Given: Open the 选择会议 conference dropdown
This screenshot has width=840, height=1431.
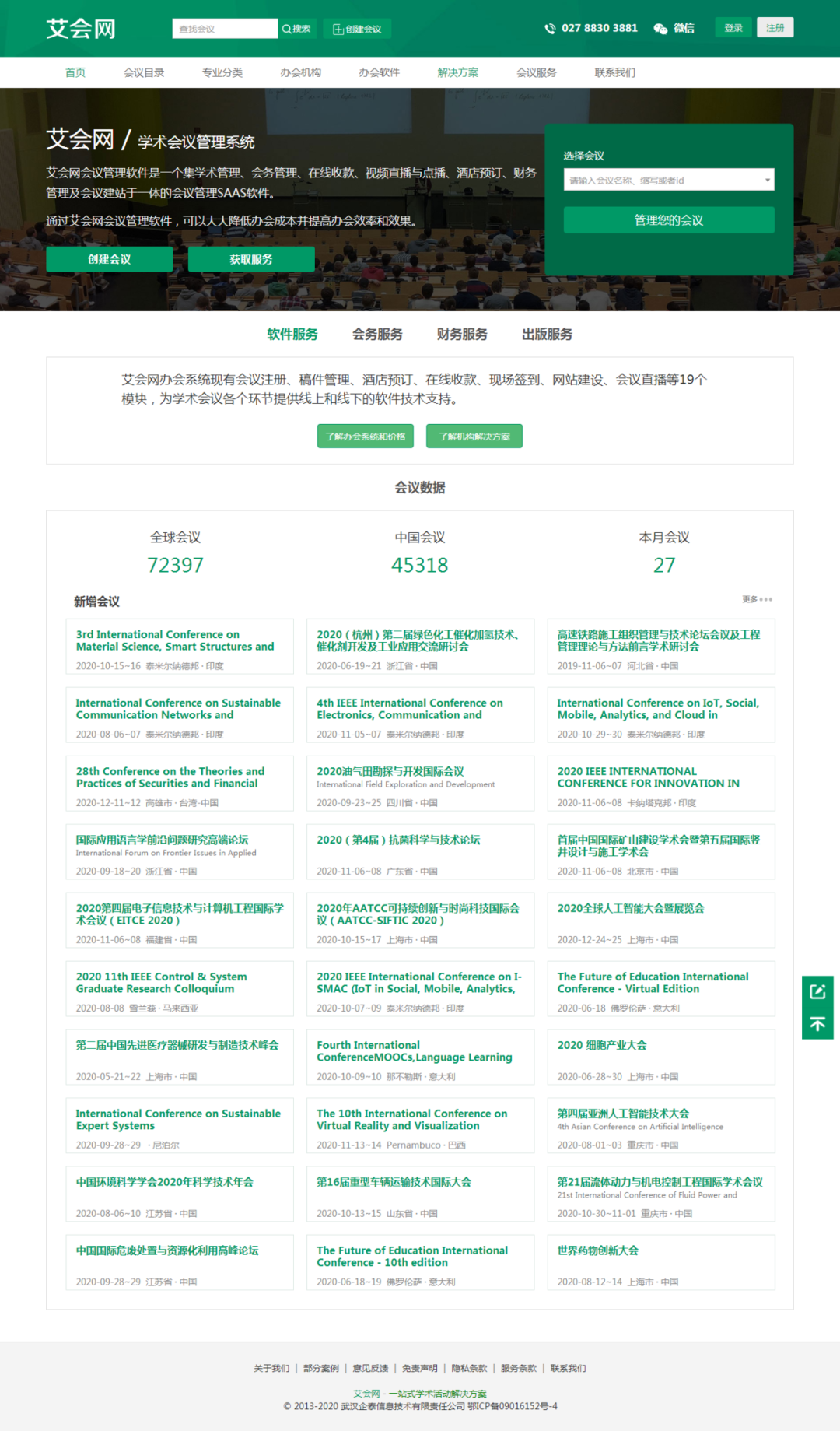Looking at the screenshot, I should [669, 180].
